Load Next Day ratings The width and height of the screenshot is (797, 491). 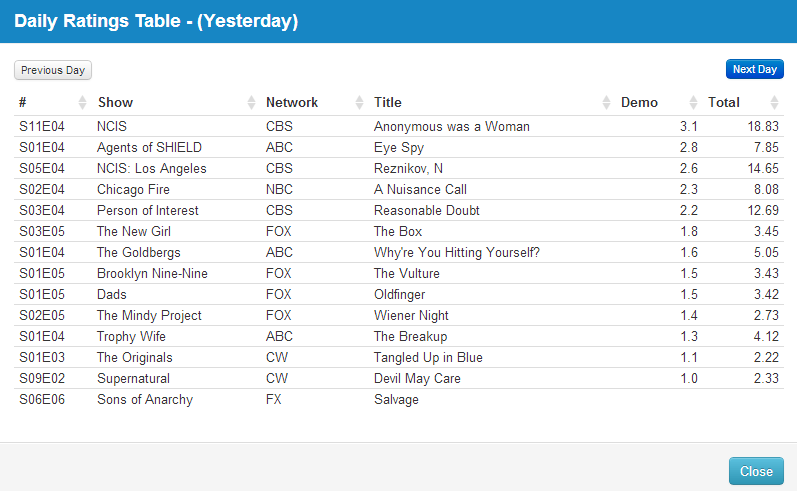click(754, 69)
